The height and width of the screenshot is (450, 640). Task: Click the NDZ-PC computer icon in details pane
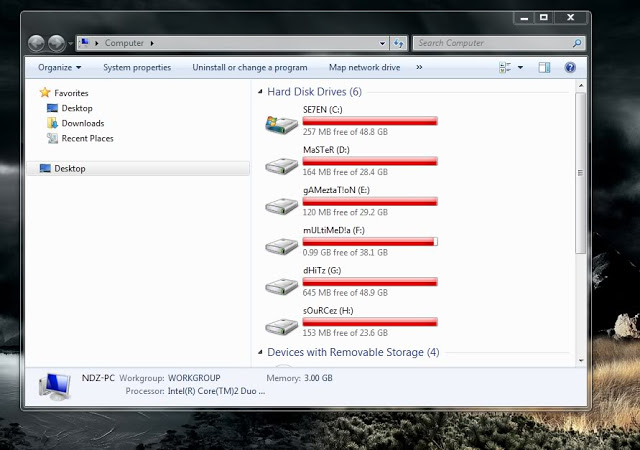point(55,386)
